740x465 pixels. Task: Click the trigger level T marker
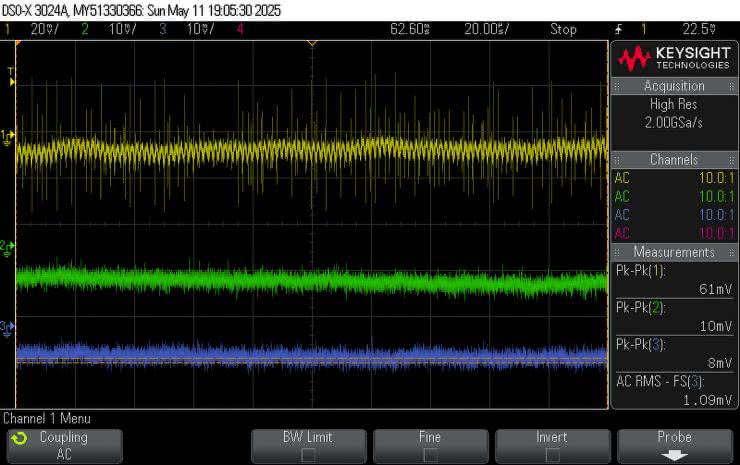point(11,73)
